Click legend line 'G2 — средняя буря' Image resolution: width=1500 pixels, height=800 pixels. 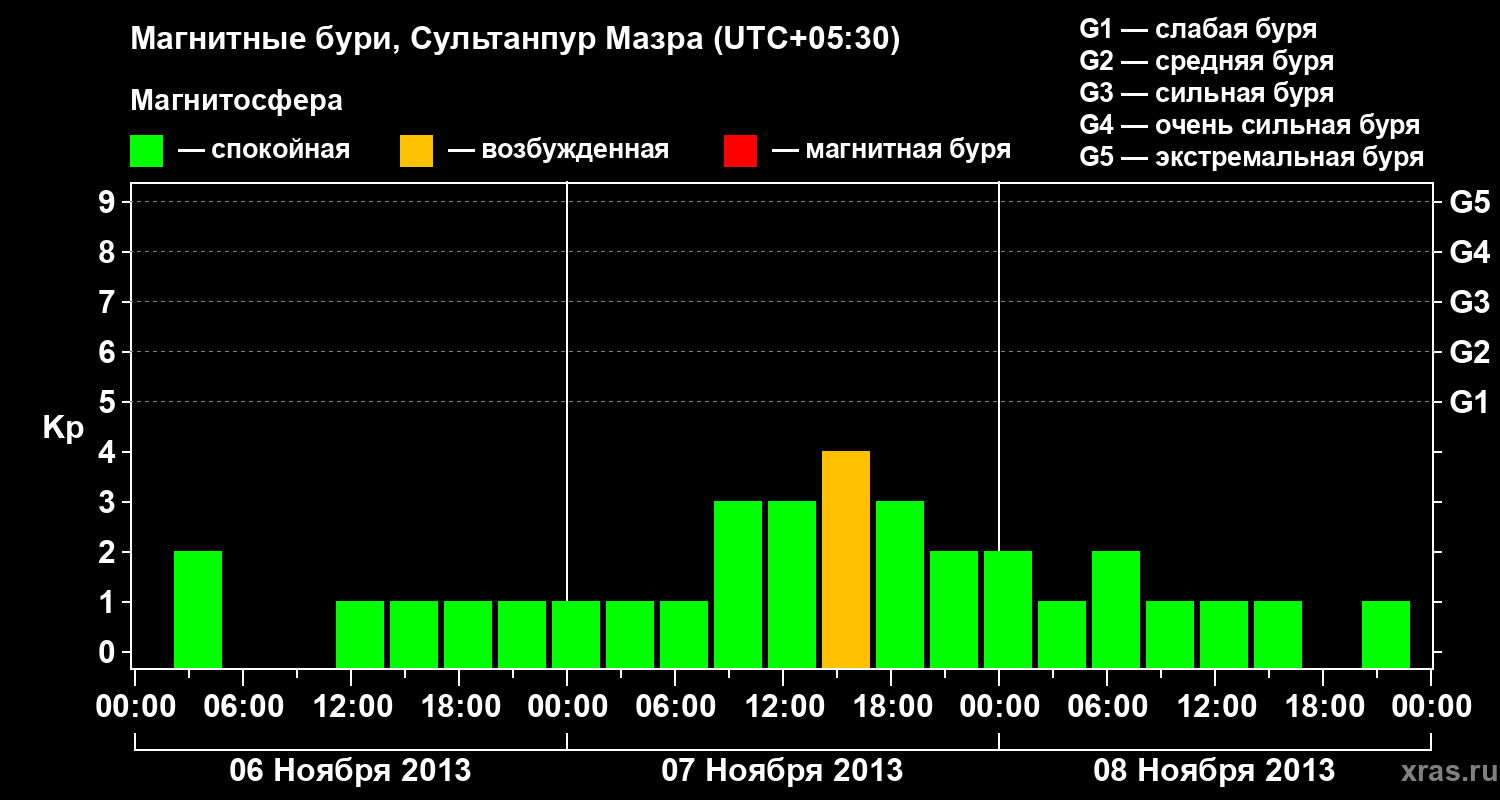point(1206,61)
